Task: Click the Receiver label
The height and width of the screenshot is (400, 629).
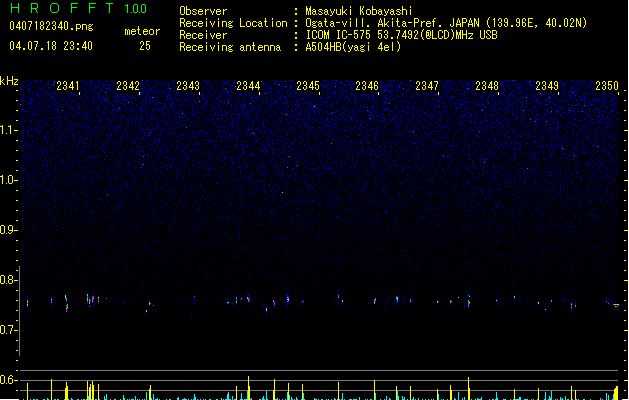Action: pos(203,35)
